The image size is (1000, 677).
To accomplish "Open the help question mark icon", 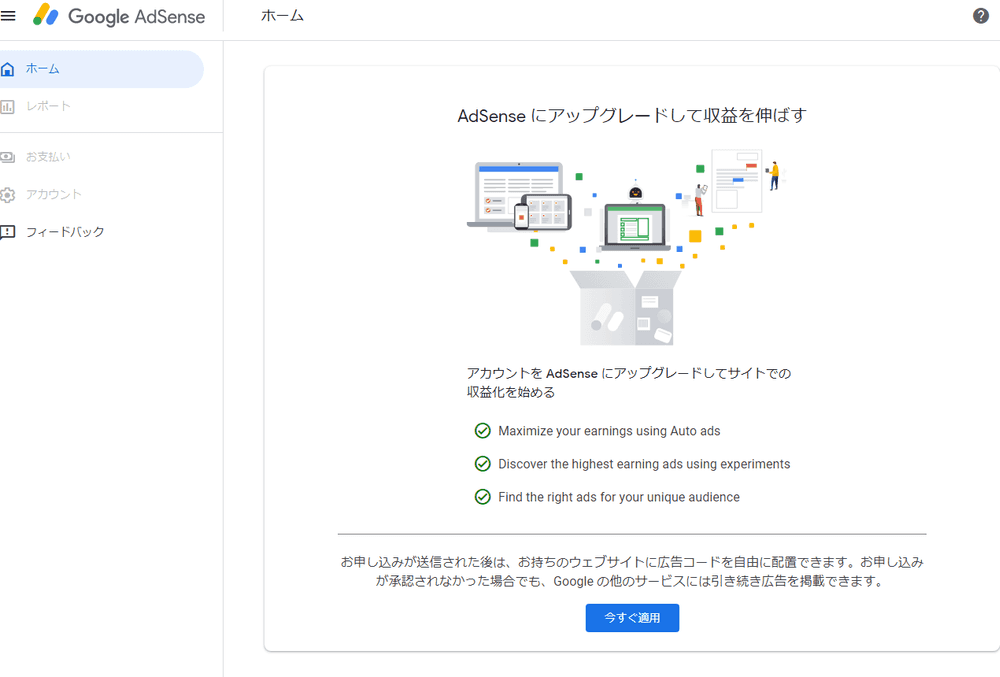I will pos(980,16).
